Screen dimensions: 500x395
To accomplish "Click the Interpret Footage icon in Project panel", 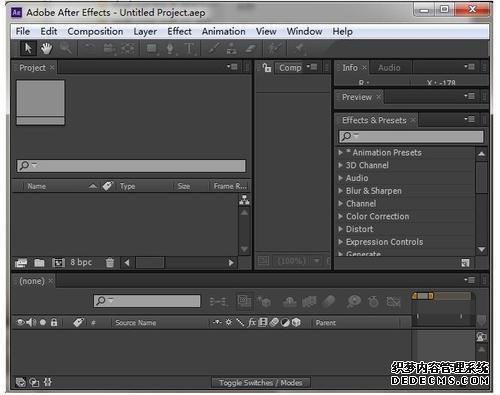I will (21, 263).
